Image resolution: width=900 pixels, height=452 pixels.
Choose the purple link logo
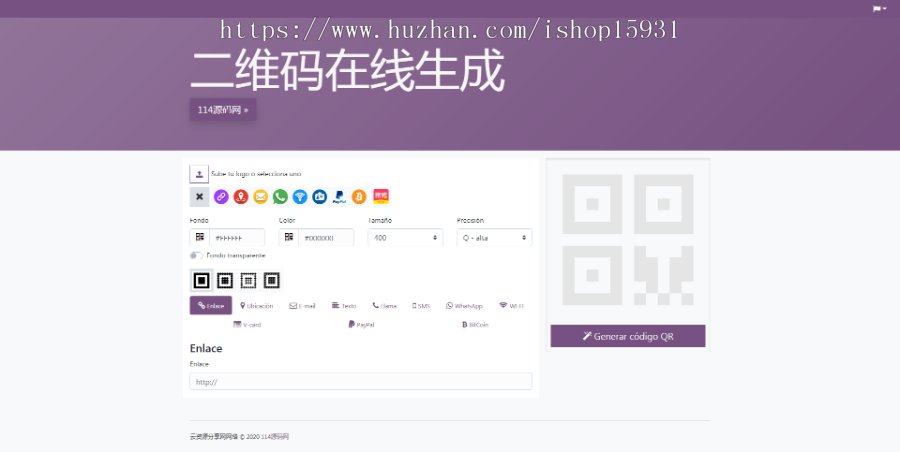pyautogui.click(x=221, y=197)
